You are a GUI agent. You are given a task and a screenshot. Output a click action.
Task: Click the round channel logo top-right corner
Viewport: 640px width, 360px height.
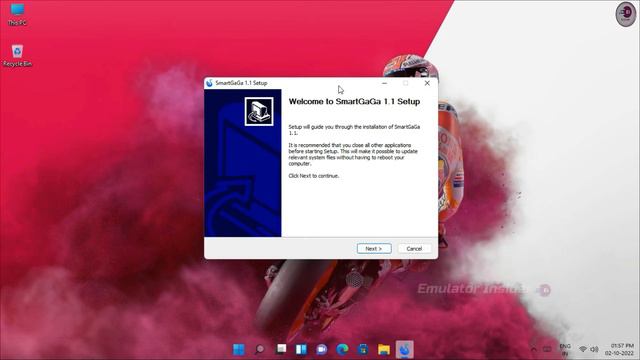coord(626,14)
